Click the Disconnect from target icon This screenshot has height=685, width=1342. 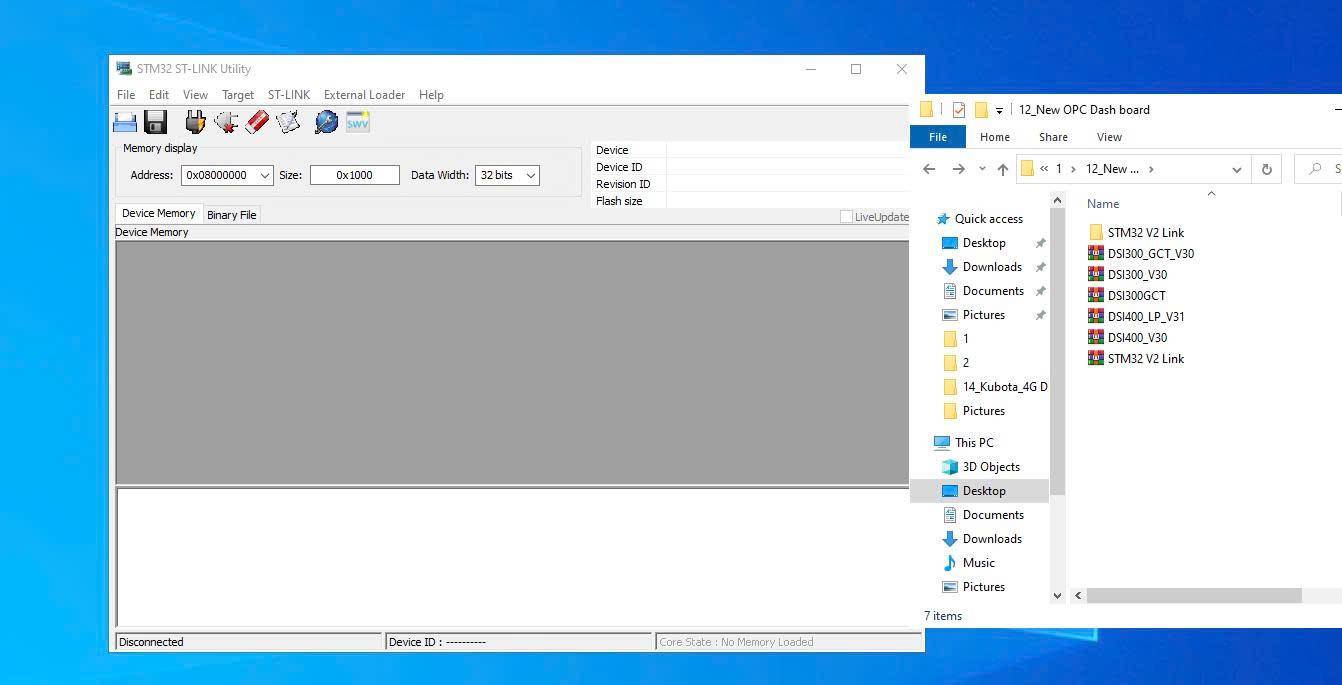click(226, 122)
